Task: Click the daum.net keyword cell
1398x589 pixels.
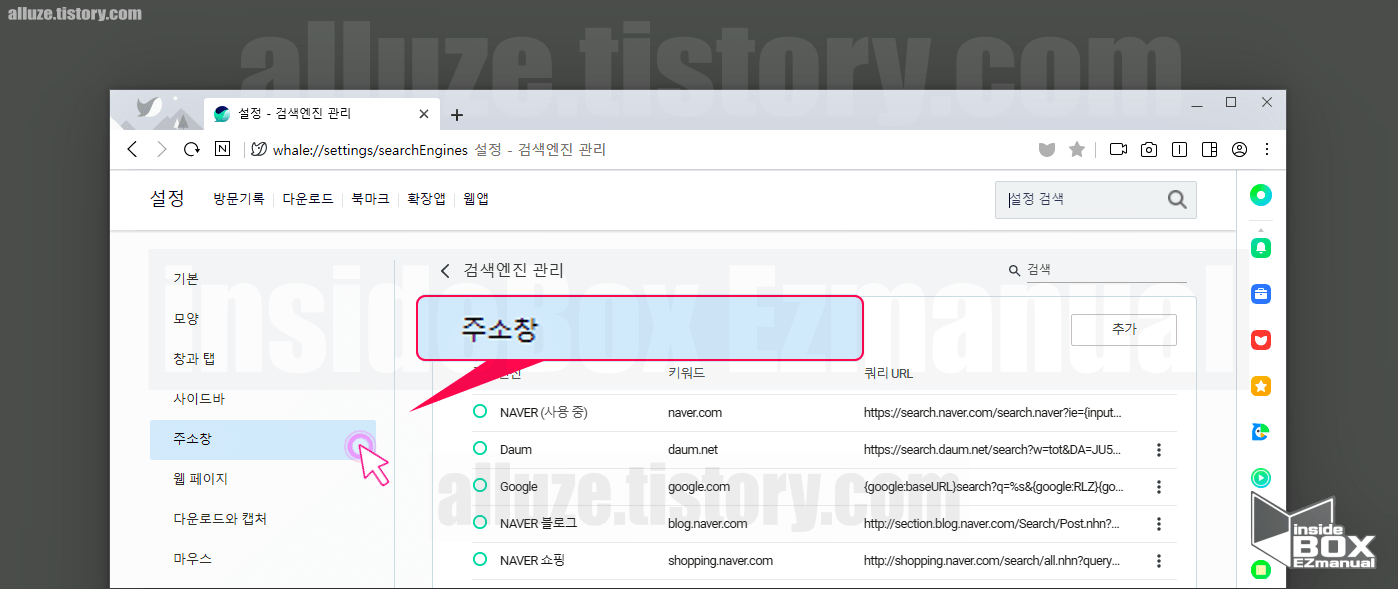Action: (693, 449)
